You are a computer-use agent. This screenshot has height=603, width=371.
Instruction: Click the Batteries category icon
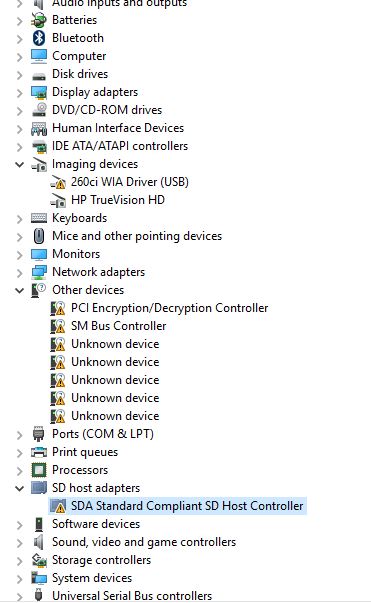click(x=39, y=20)
